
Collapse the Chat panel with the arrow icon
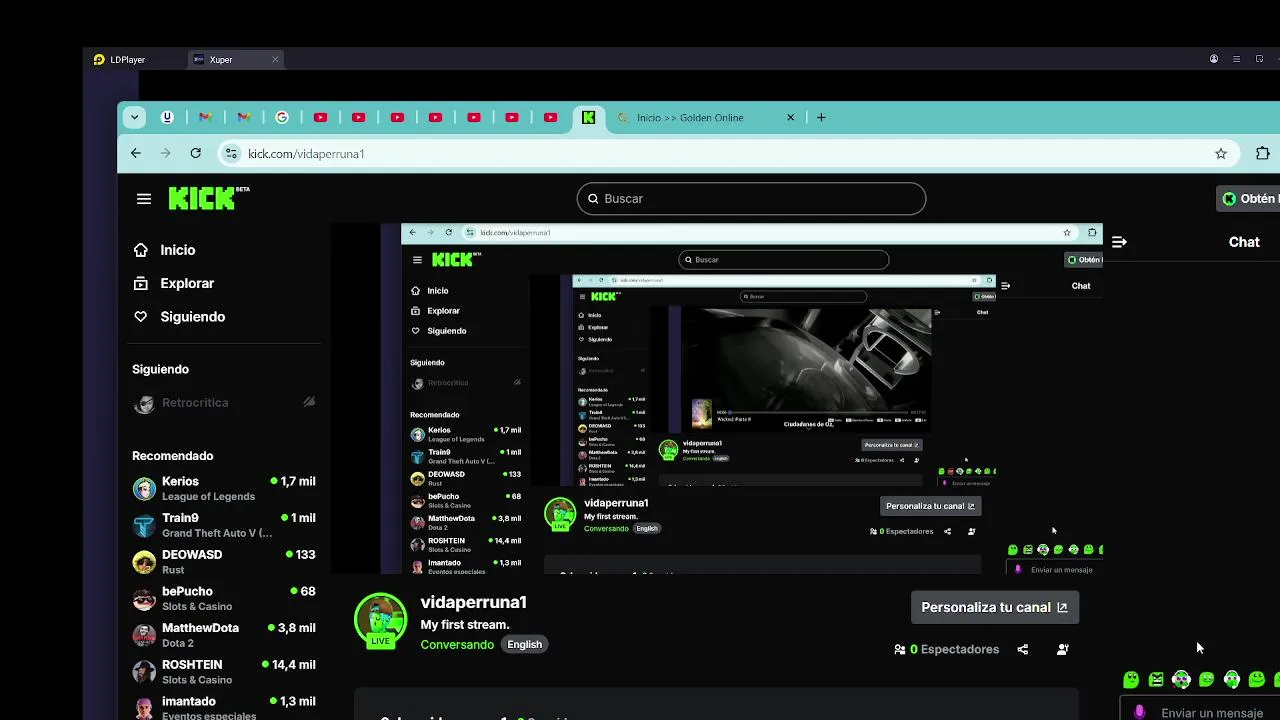click(x=1119, y=242)
